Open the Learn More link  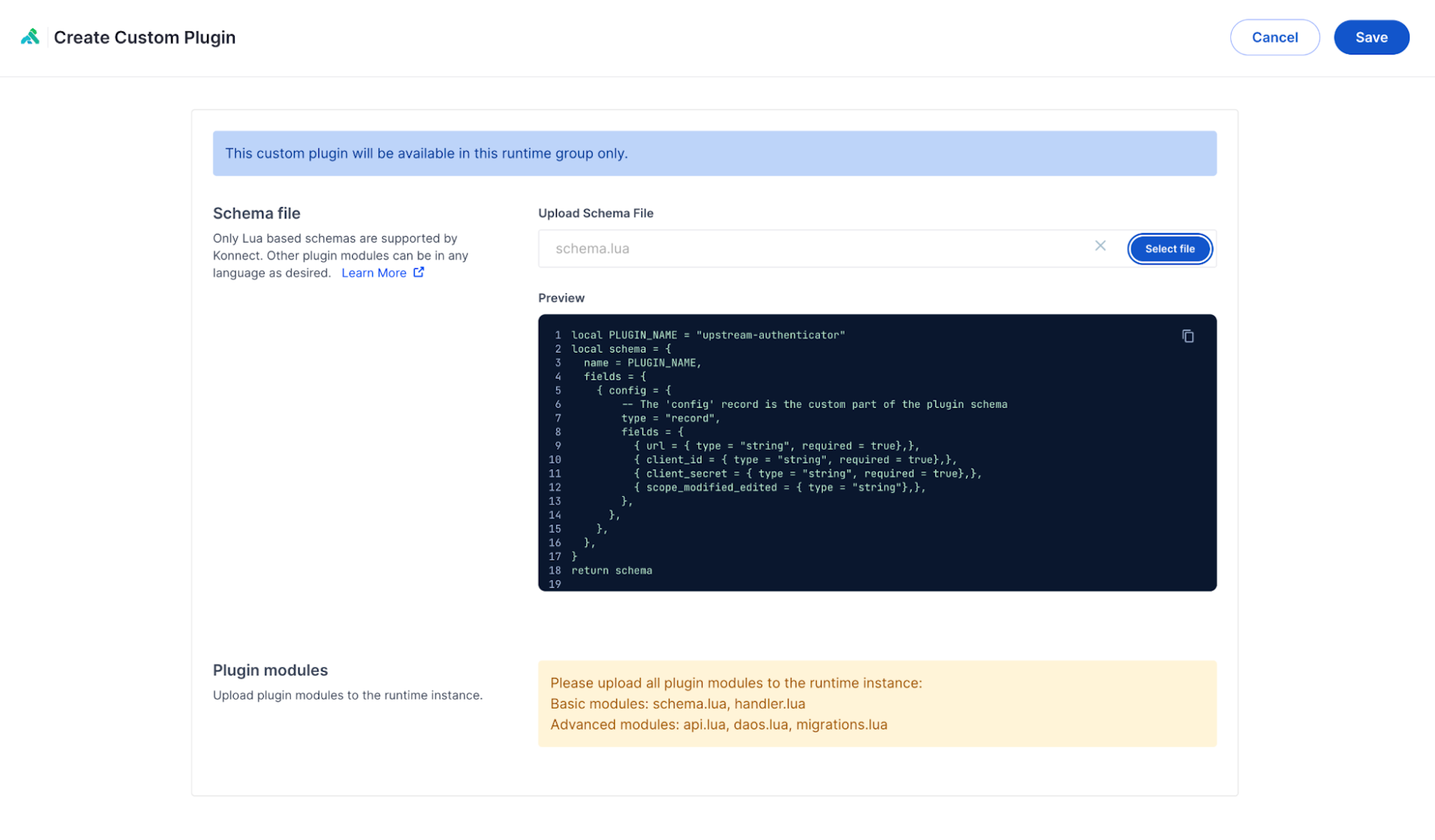click(x=374, y=273)
